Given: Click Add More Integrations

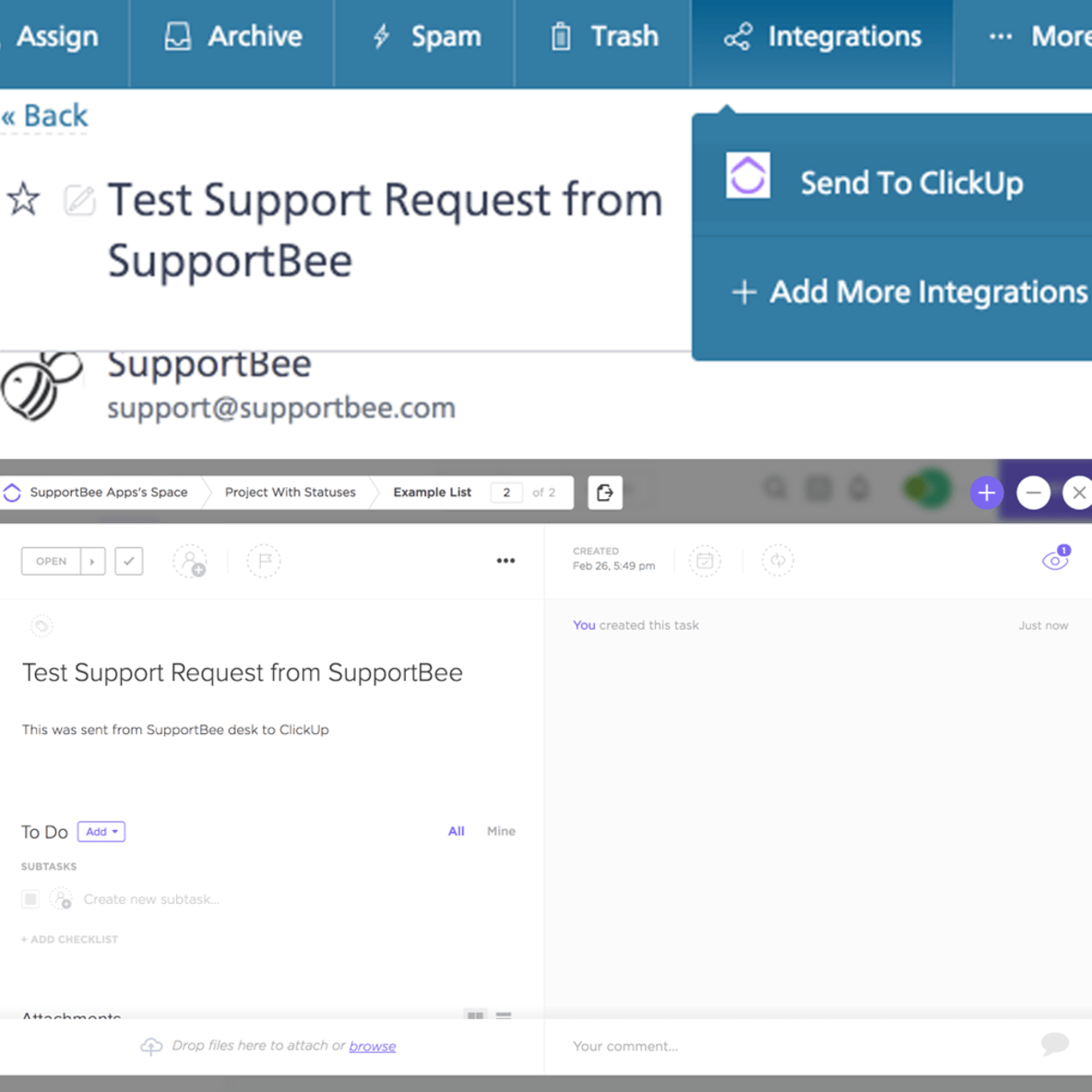Looking at the screenshot, I should [908, 291].
